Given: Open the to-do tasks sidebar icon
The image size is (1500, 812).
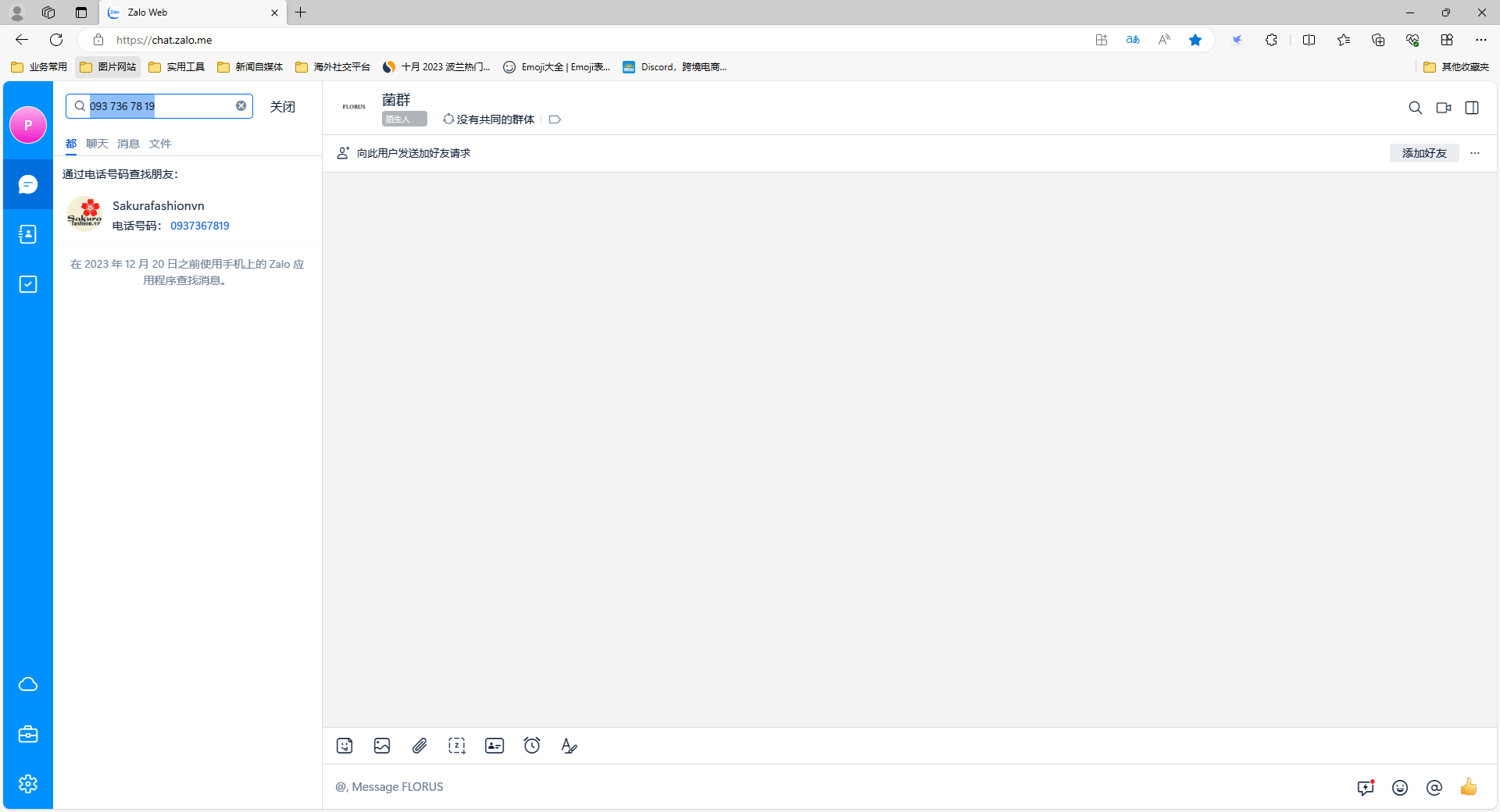Looking at the screenshot, I should 28,284.
